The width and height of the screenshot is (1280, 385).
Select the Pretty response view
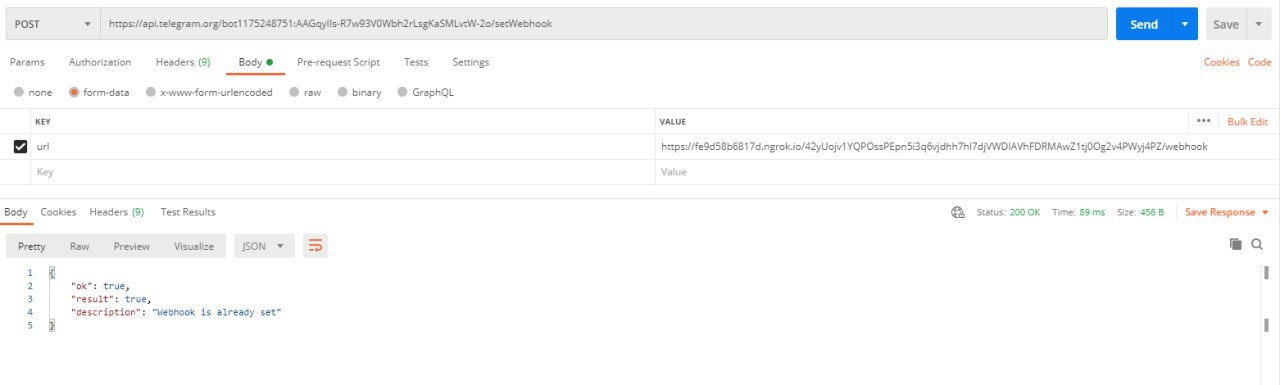point(32,246)
